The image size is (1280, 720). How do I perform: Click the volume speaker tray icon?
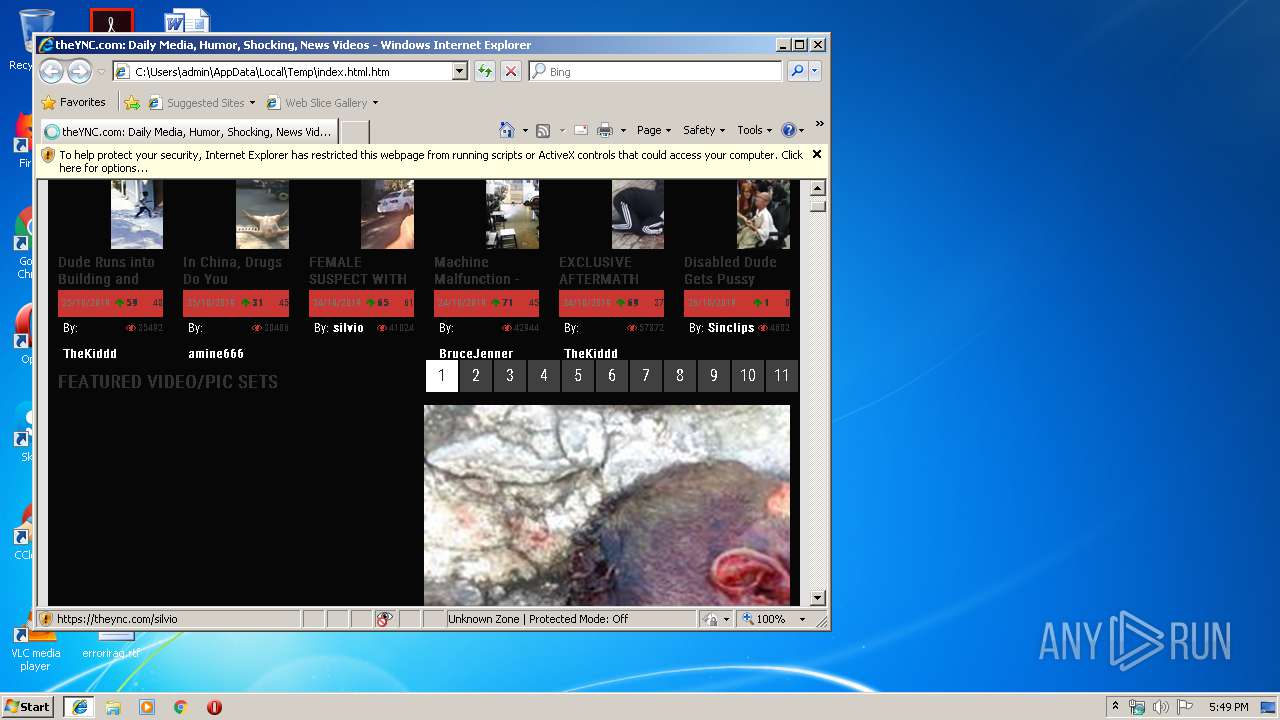(1160, 707)
